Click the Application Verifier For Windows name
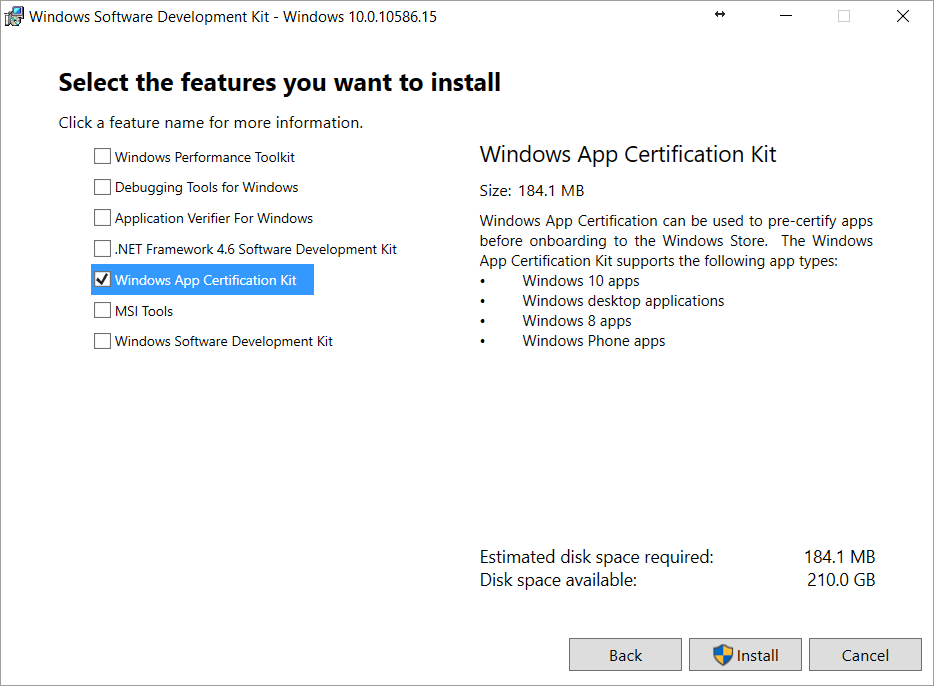 (x=214, y=219)
